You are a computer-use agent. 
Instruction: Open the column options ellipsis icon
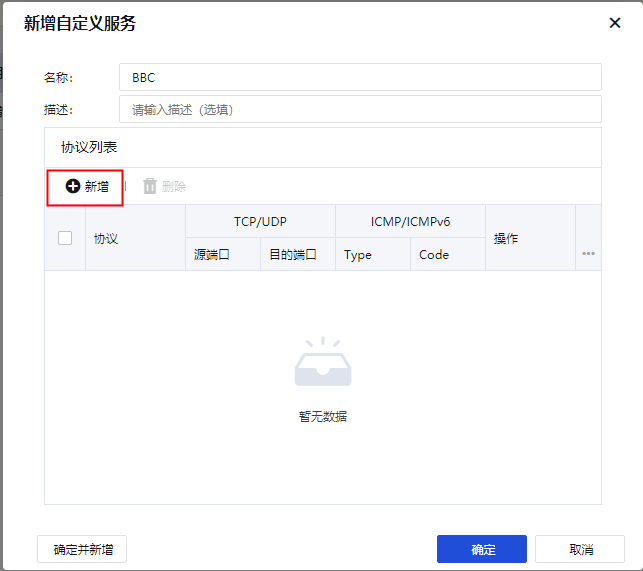[x=588, y=254]
